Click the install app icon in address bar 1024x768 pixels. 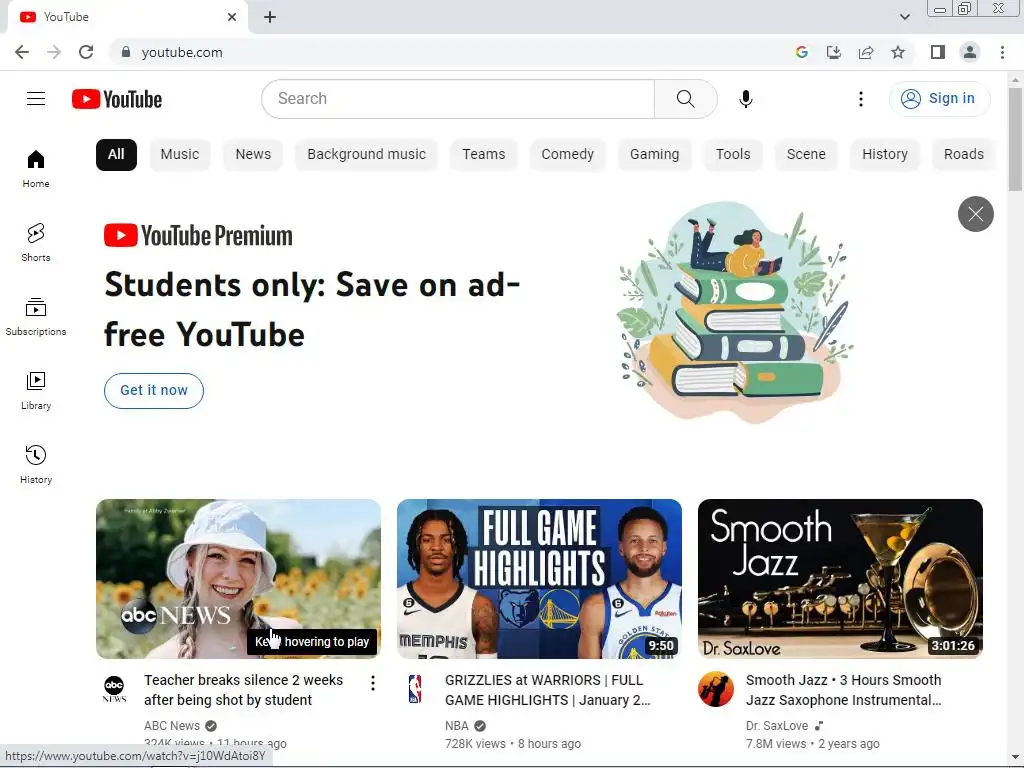tap(834, 52)
